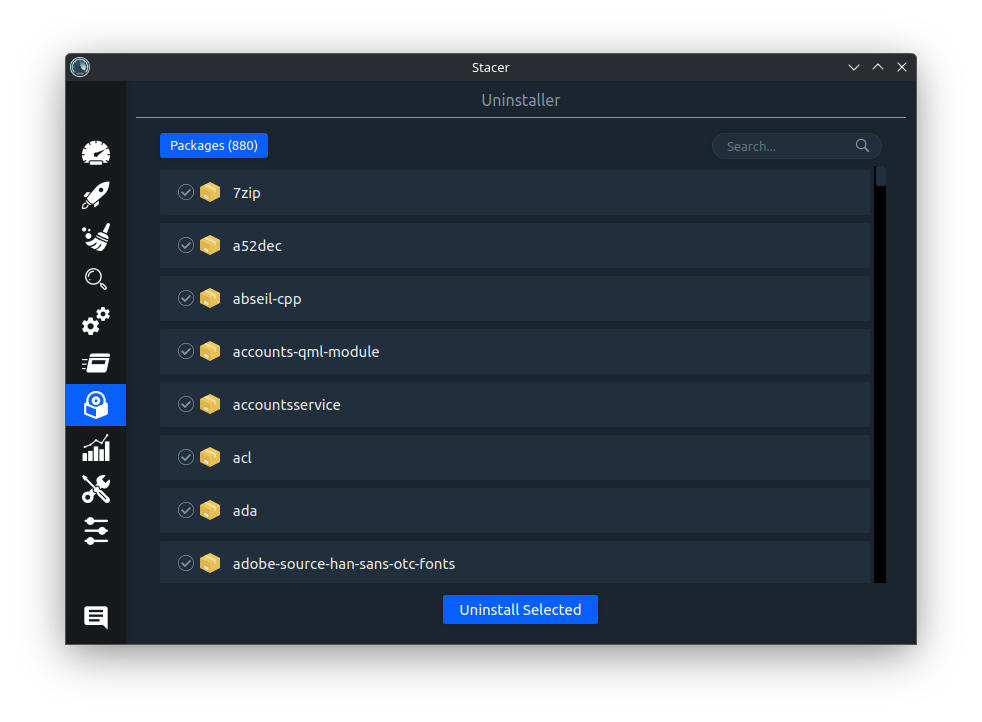This screenshot has height=722, width=982.
Task: Open Feedback chat bubble icon
Action: tap(96, 617)
